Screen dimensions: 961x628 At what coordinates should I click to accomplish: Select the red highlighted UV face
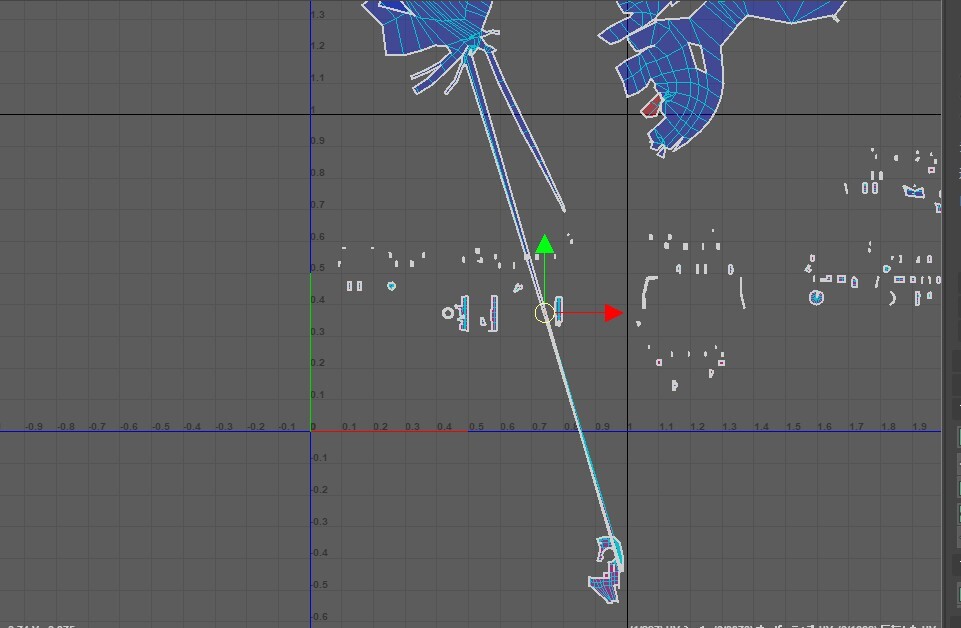click(651, 107)
